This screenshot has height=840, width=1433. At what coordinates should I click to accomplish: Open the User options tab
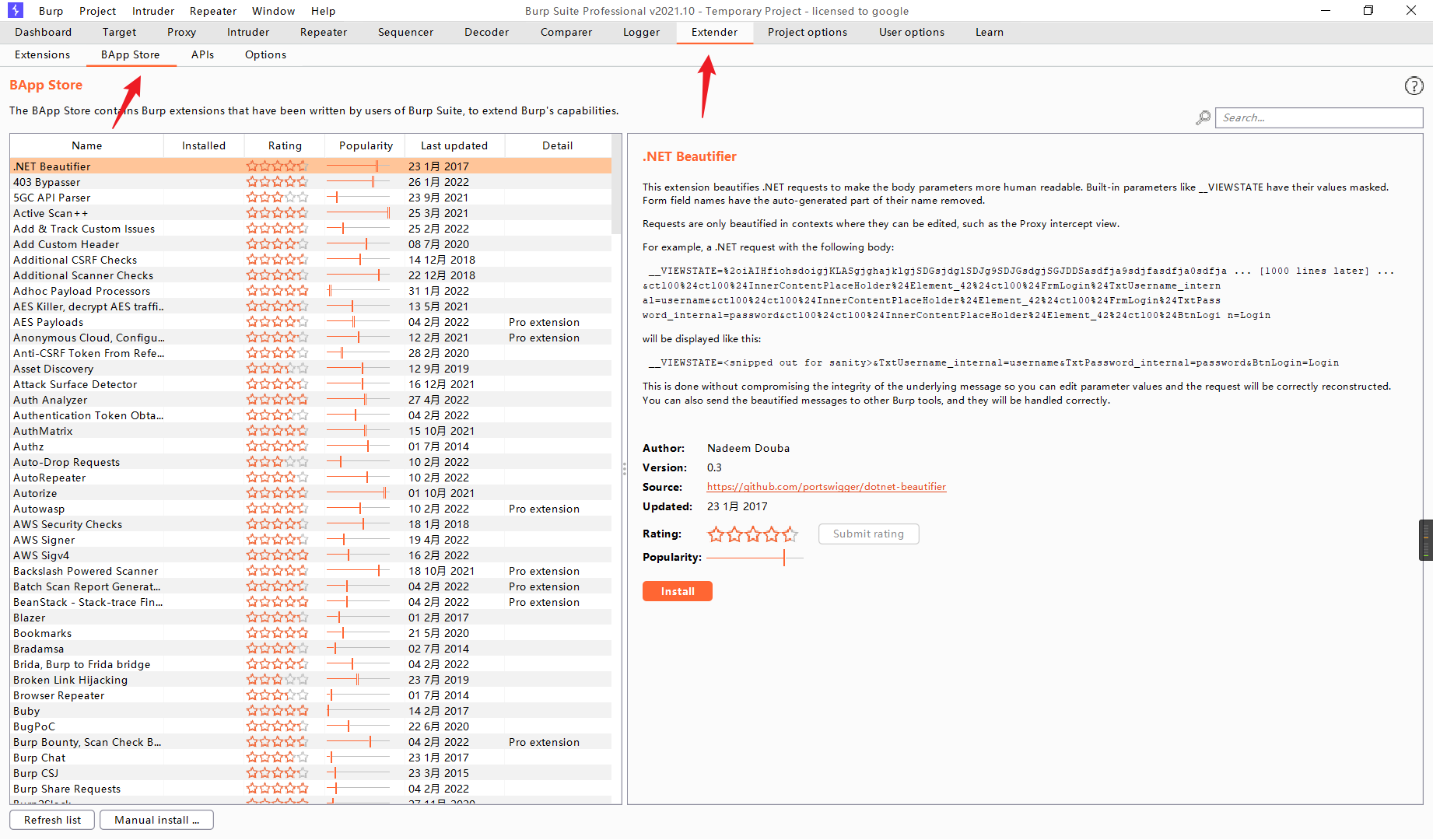[x=912, y=32]
